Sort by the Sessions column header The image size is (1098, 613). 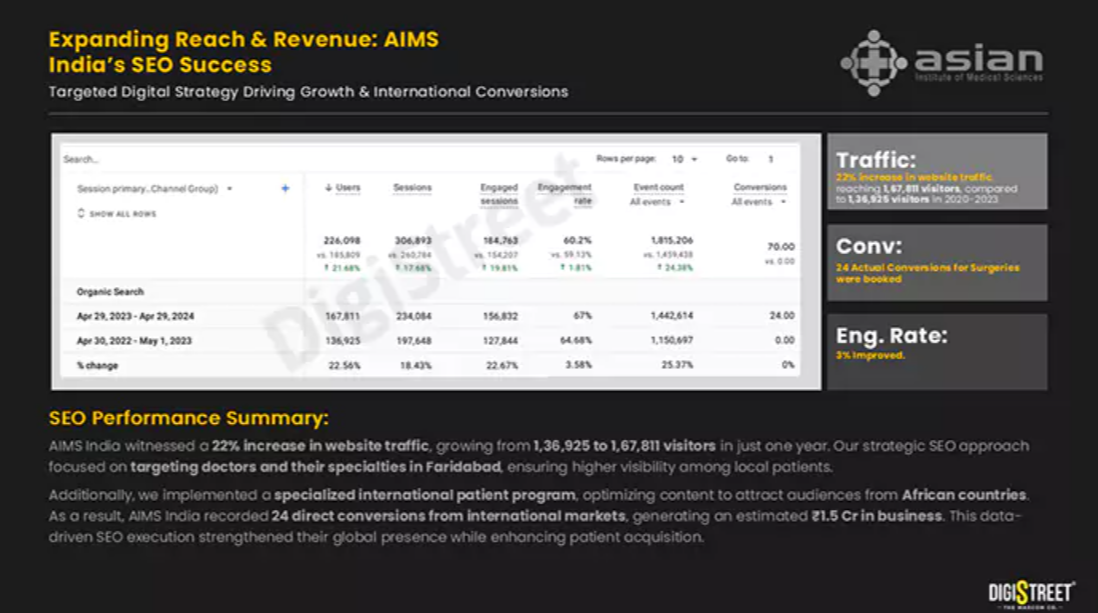tap(412, 188)
